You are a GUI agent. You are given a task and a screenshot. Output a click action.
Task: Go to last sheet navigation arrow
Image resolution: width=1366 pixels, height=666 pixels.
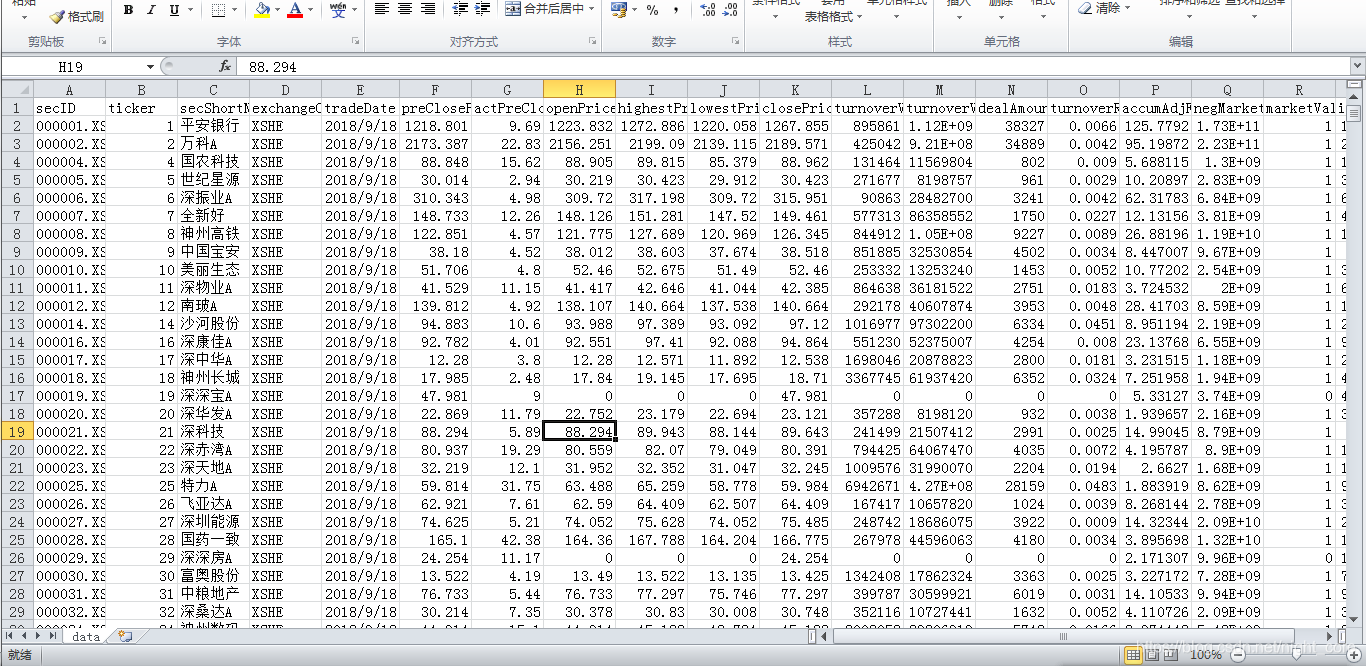pos(53,636)
